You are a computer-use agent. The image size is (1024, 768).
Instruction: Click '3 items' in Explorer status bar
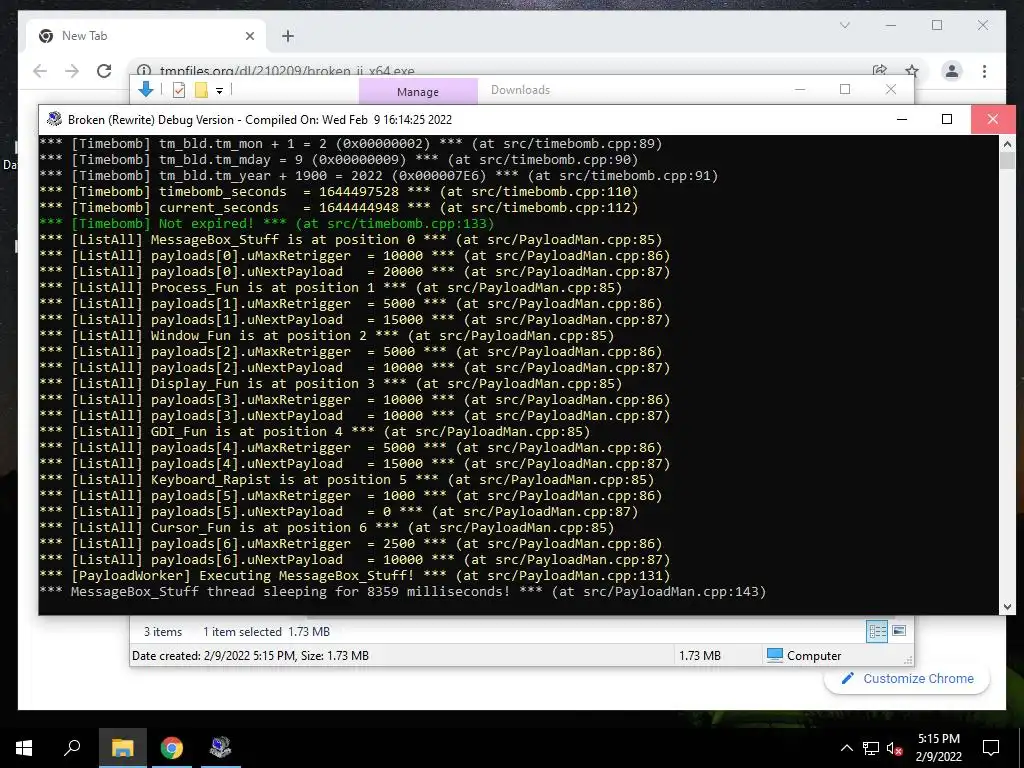[163, 632]
